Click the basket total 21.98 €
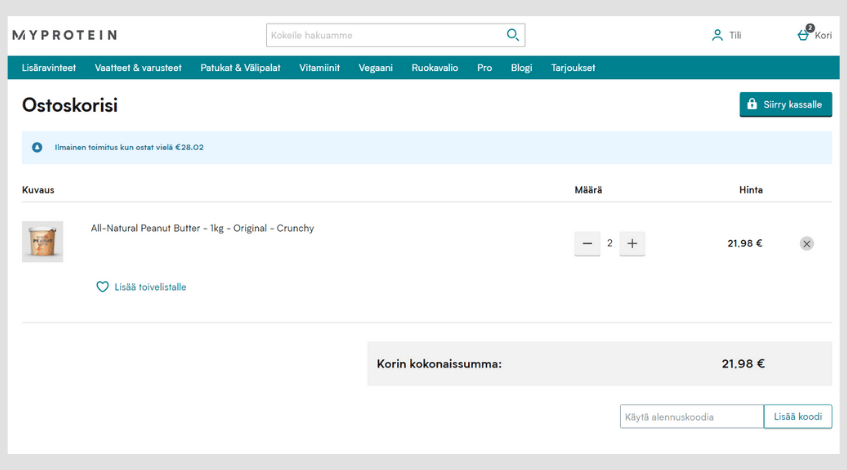 (x=743, y=364)
